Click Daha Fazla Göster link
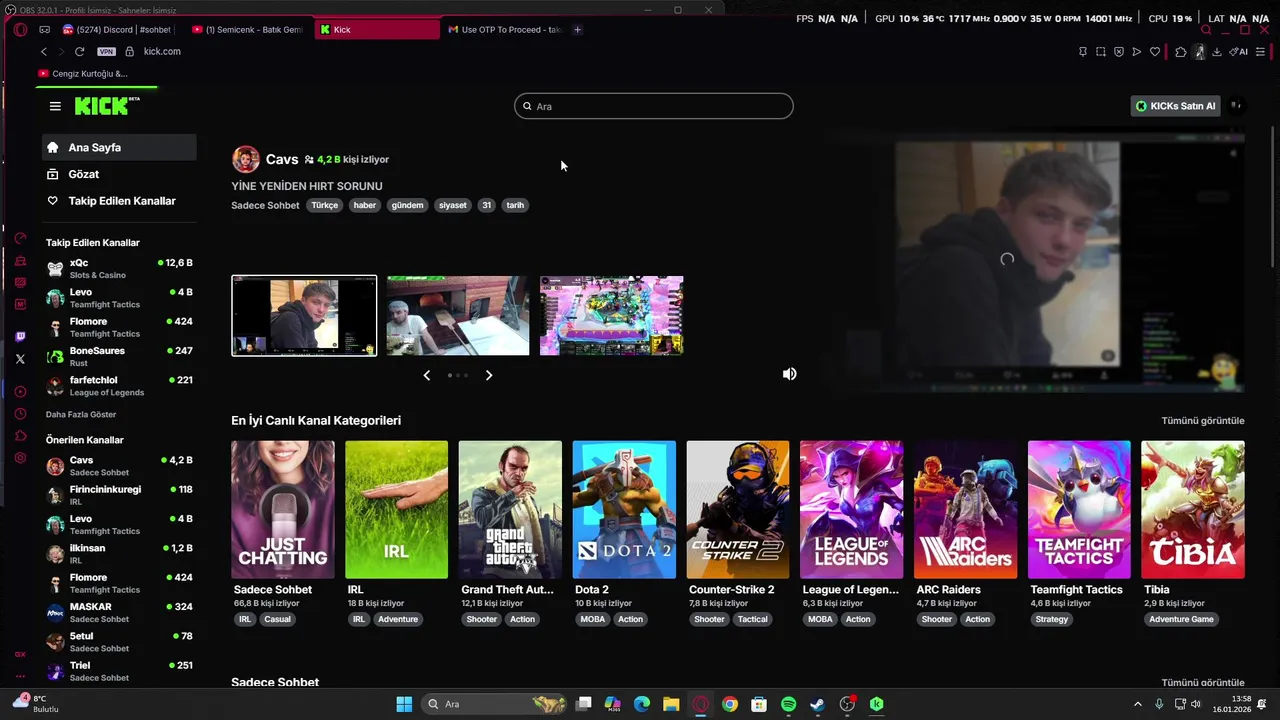The height and width of the screenshot is (720, 1280). click(x=81, y=414)
